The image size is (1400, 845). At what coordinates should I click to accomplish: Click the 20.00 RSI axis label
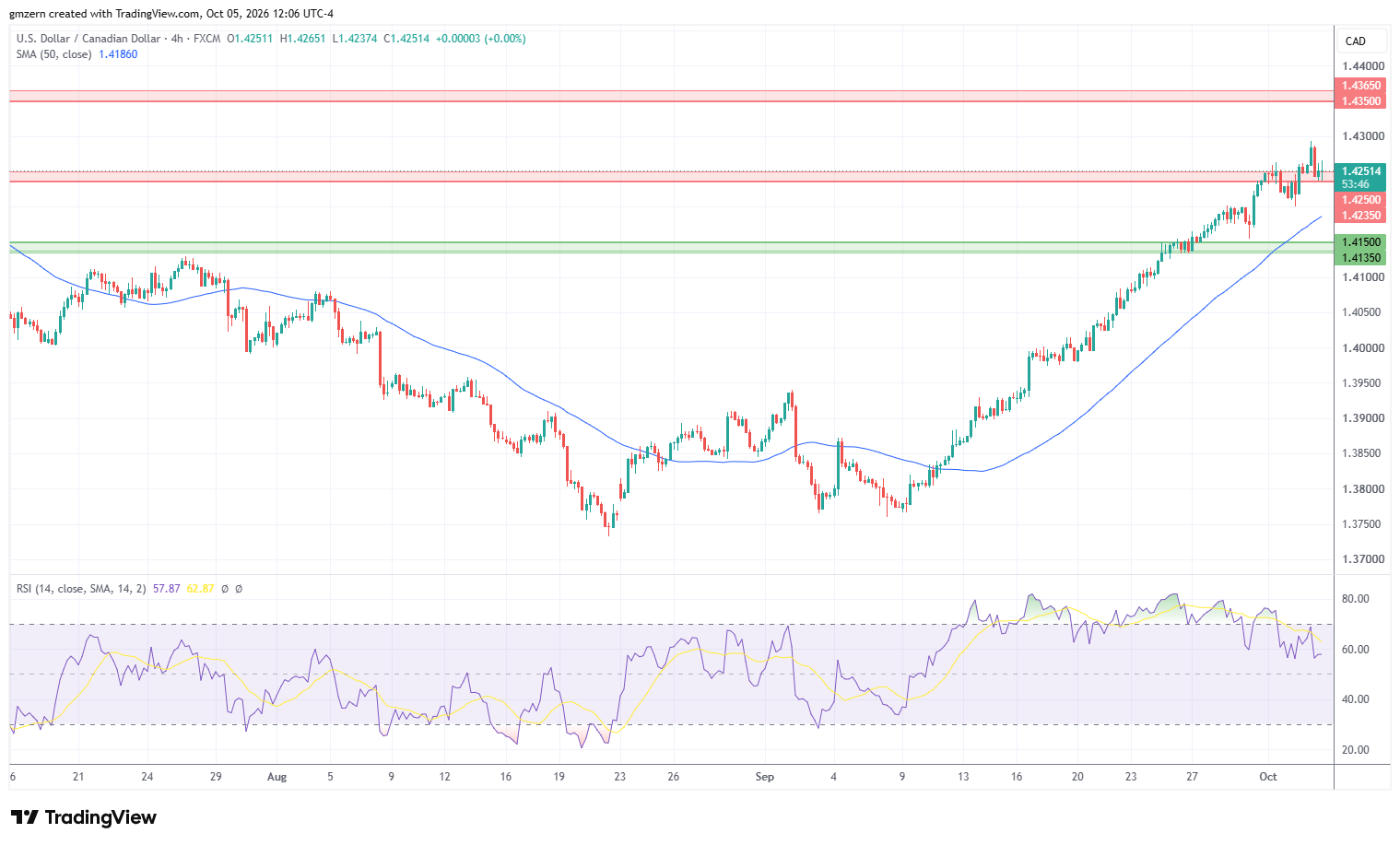(x=1355, y=750)
